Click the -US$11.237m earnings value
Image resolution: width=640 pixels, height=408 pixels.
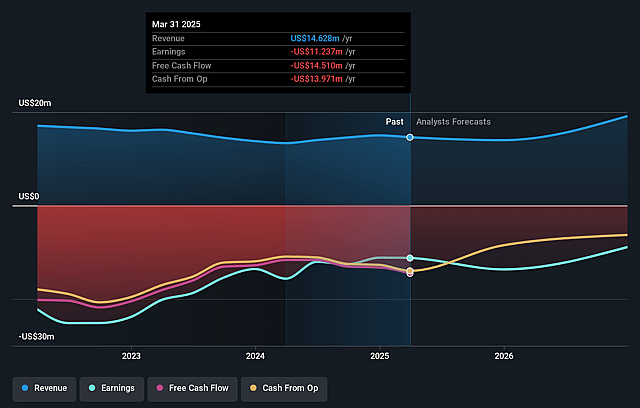tap(316, 52)
